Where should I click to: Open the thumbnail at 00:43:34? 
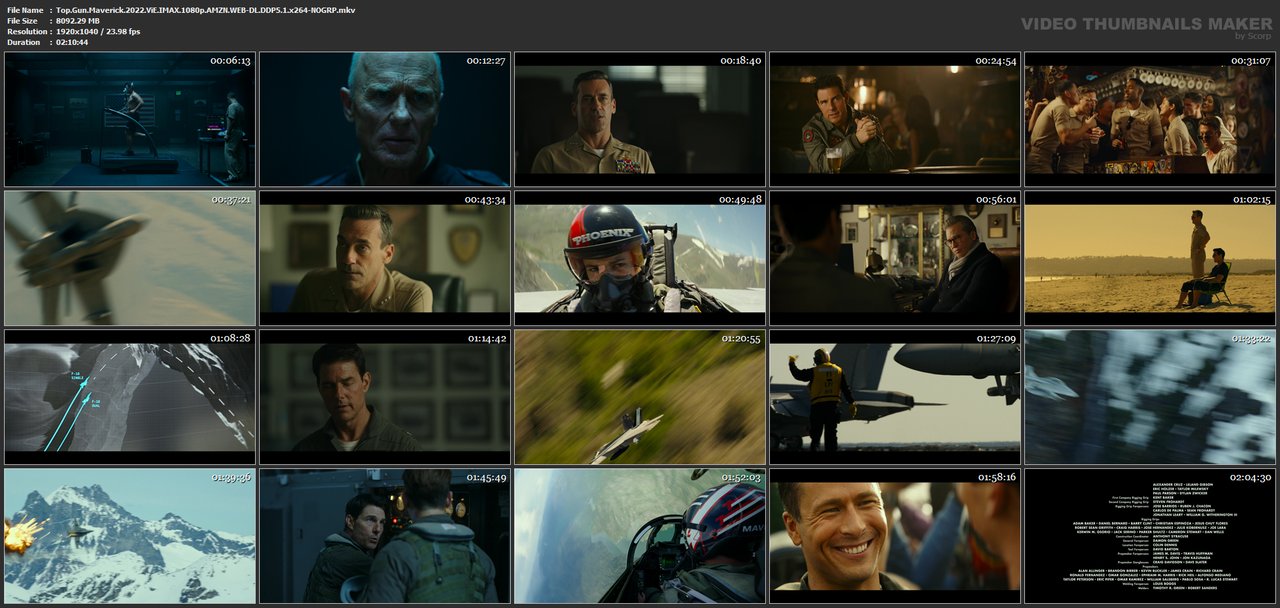coord(385,258)
